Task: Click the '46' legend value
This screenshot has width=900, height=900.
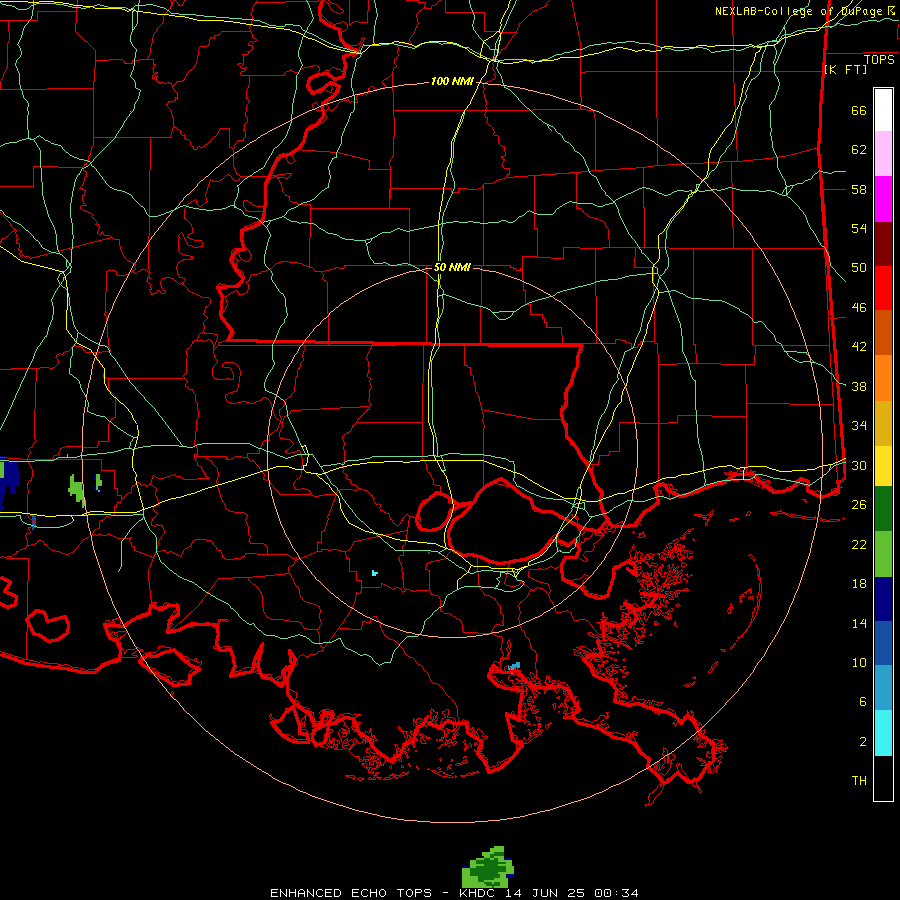Action: [x=859, y=308]
